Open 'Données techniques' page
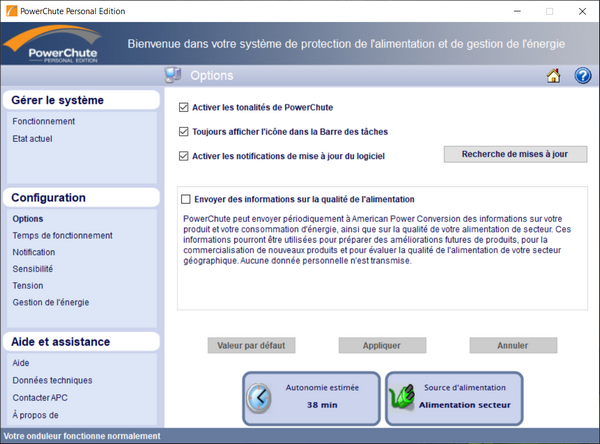 coord(52,380)
